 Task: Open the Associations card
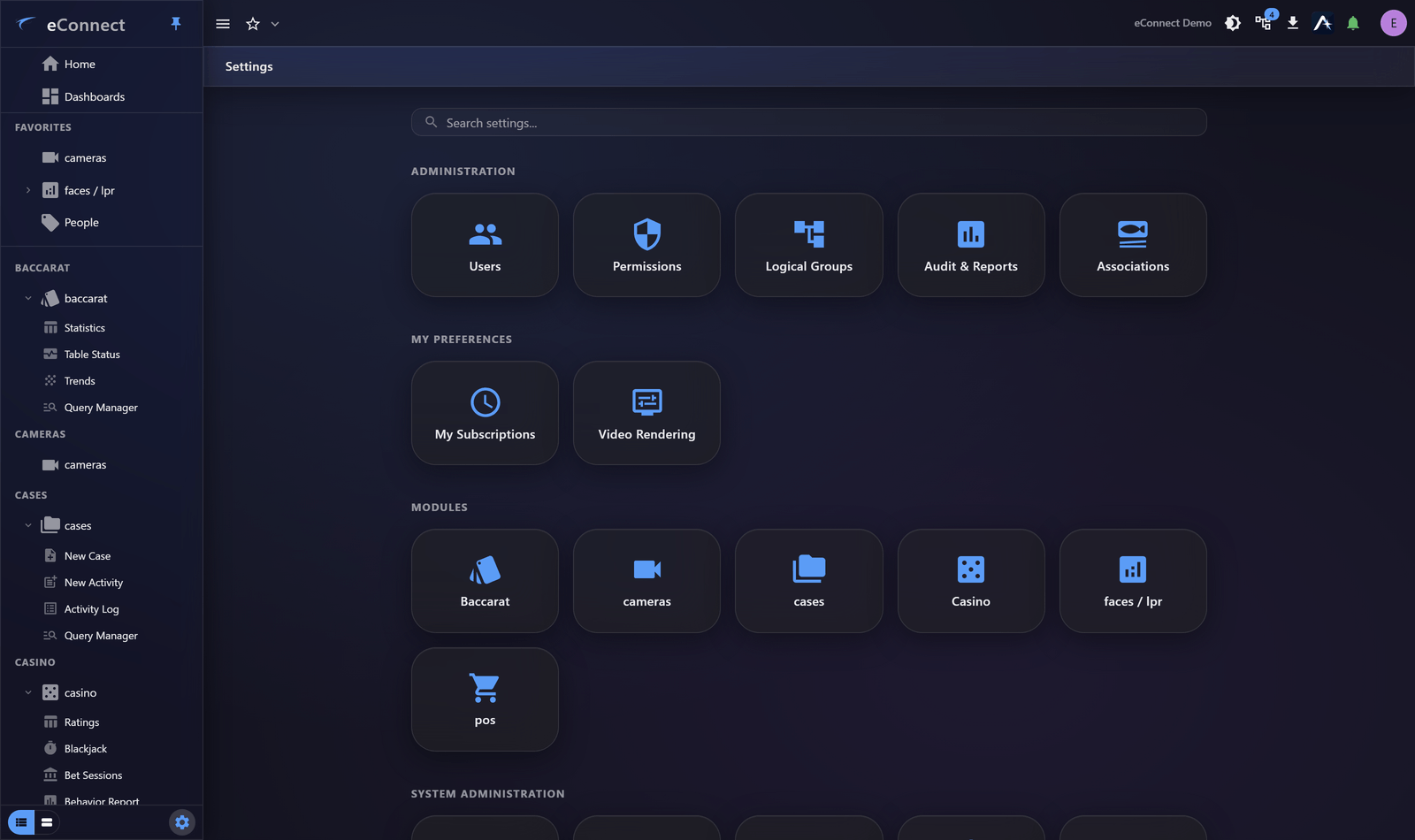pos(1133,245)
